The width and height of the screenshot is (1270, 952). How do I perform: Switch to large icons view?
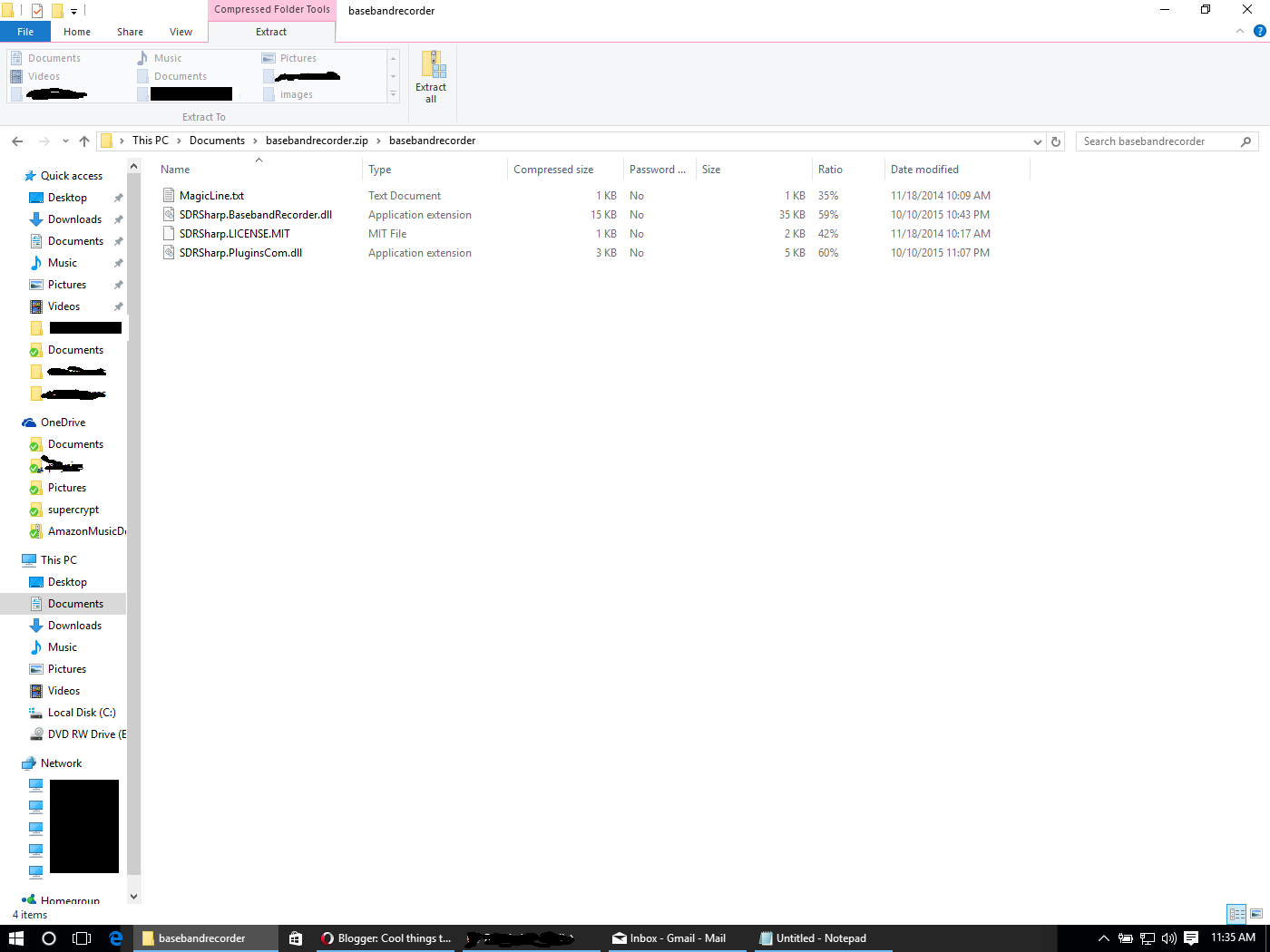(1256, 914)
